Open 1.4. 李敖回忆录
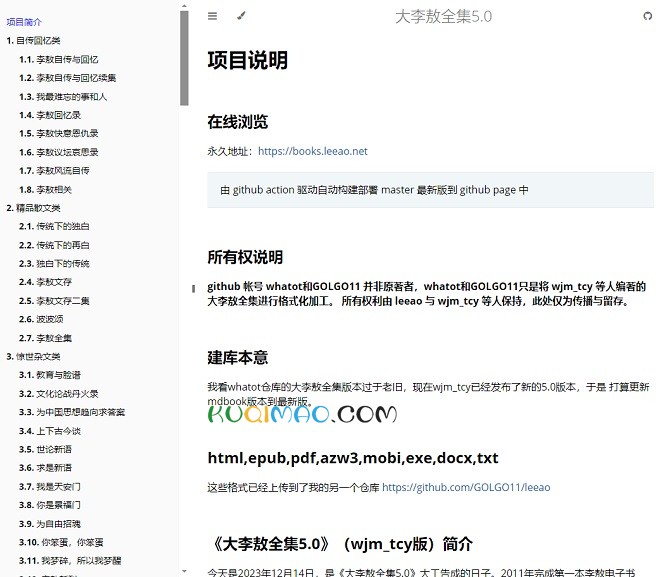 [x=50, y=115]
